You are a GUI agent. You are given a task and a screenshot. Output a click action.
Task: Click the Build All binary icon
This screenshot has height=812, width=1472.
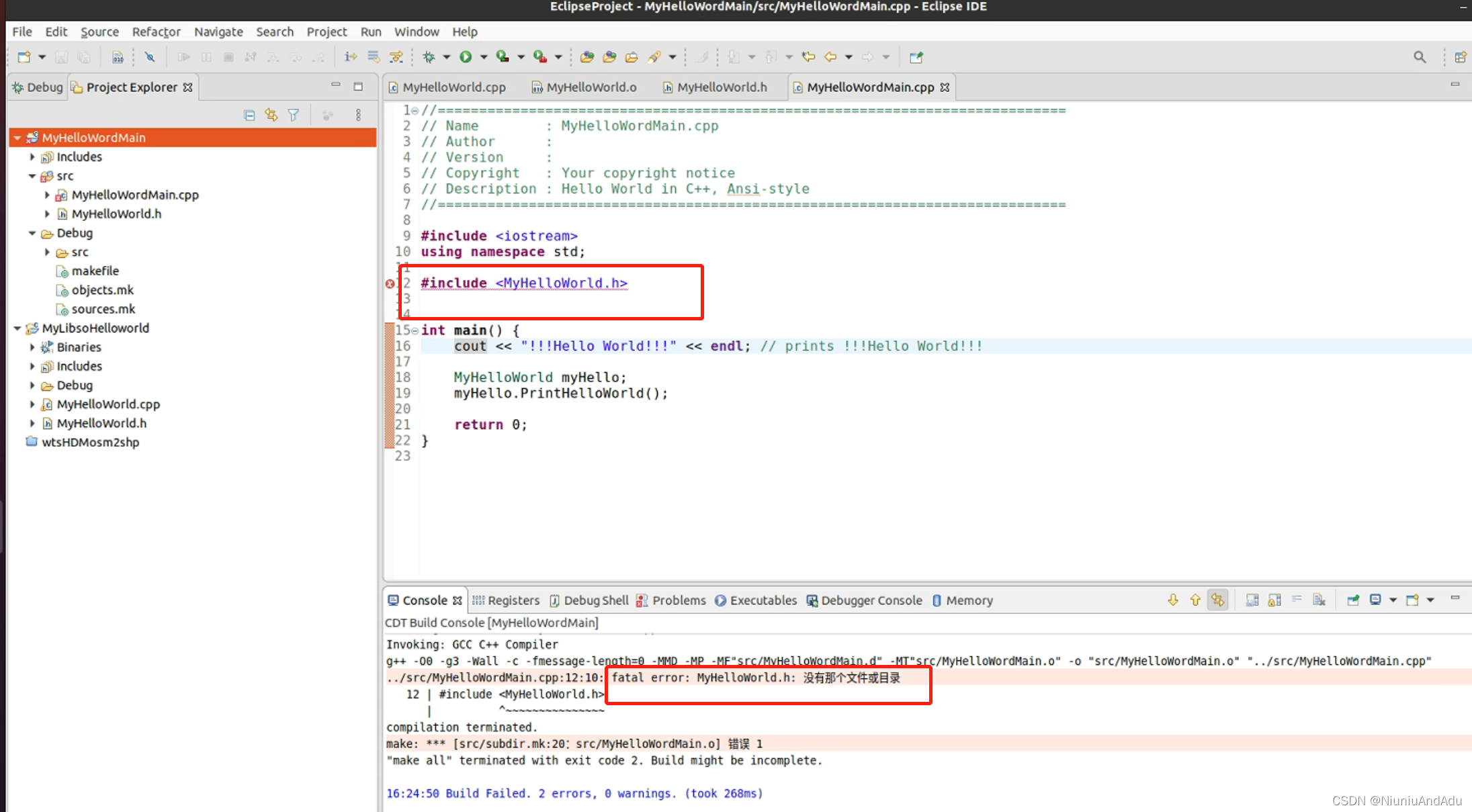pos(118,57)
